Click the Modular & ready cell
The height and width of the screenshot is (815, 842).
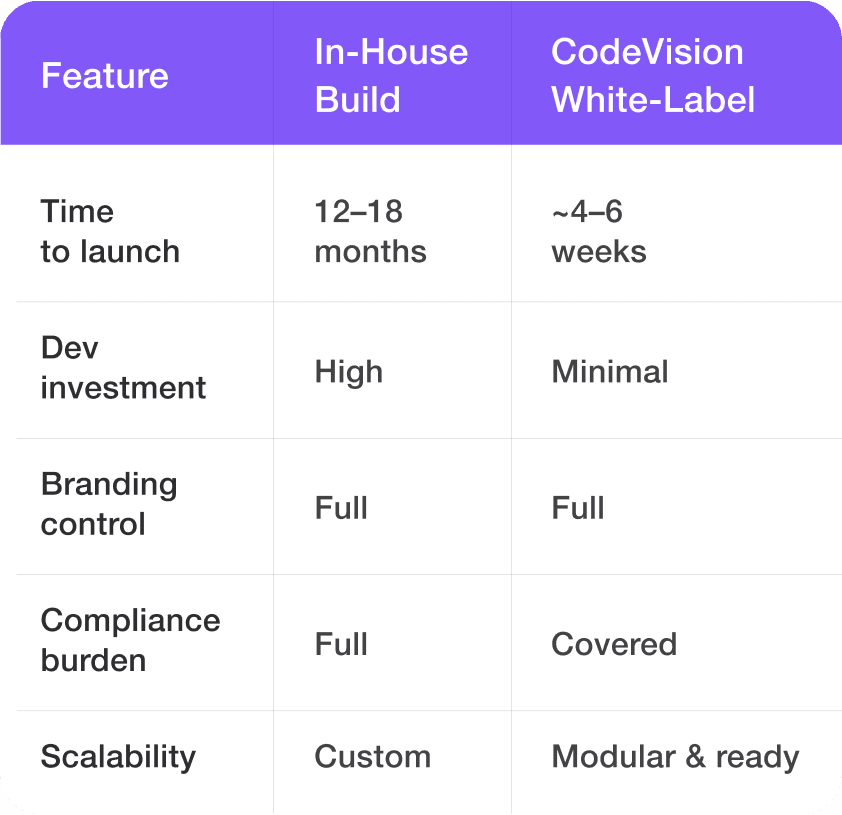coord(675,757)
